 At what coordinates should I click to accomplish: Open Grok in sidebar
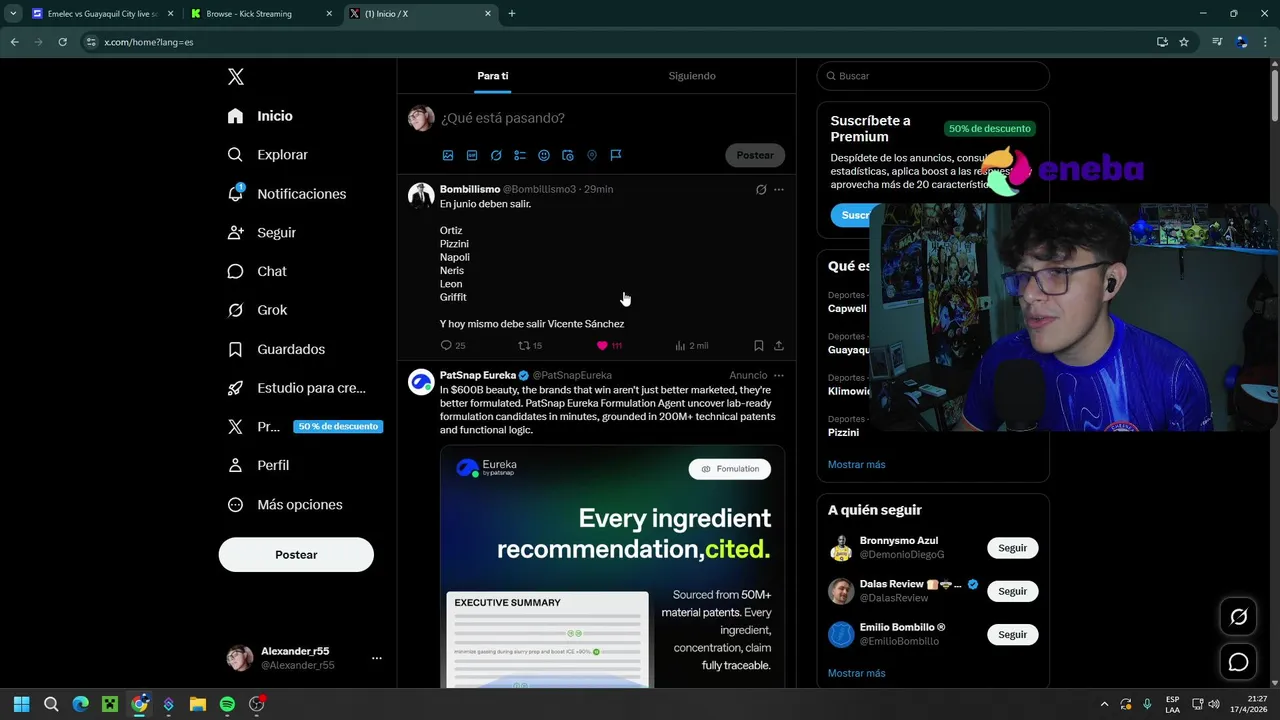257,310
